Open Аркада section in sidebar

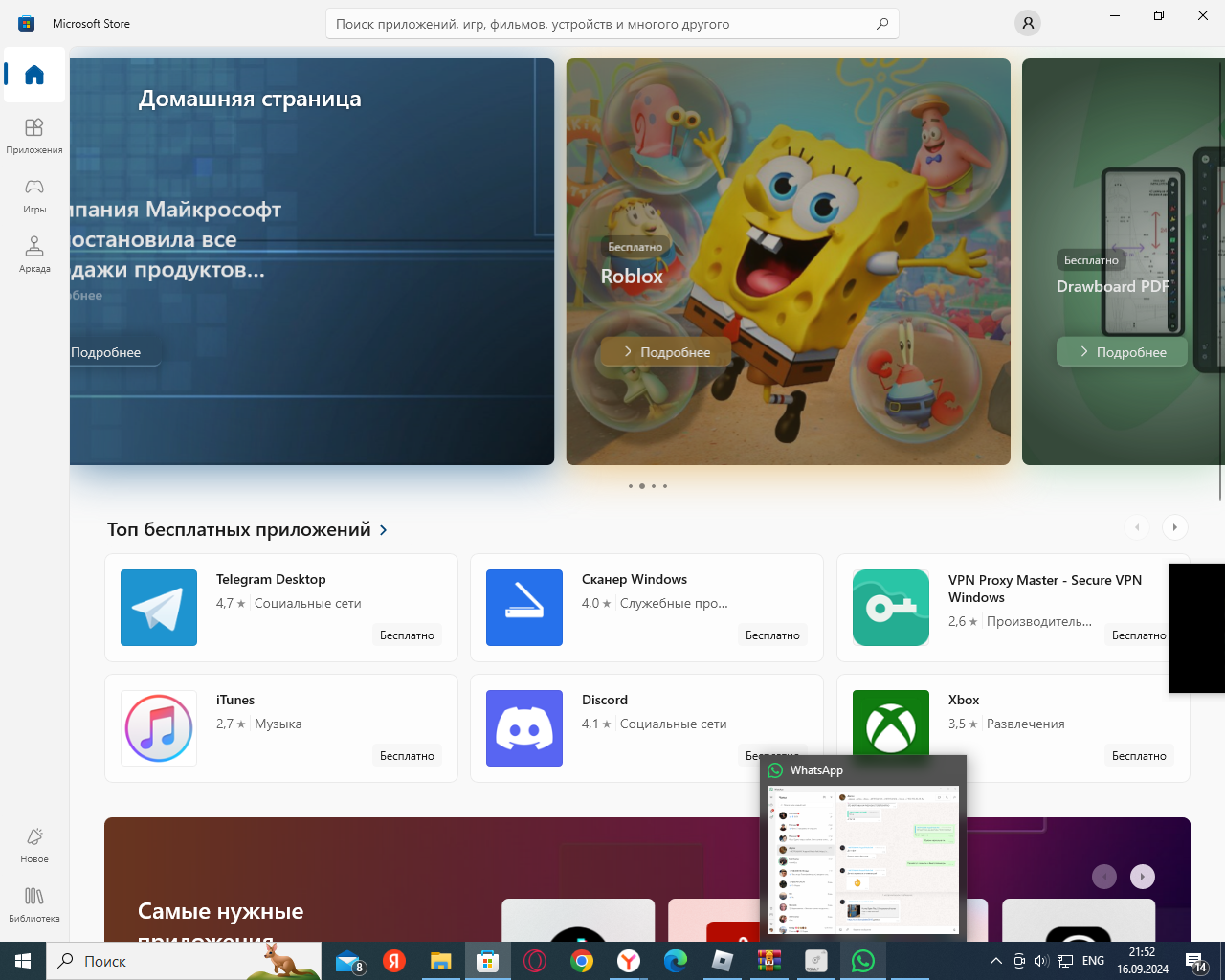point(34,255)
